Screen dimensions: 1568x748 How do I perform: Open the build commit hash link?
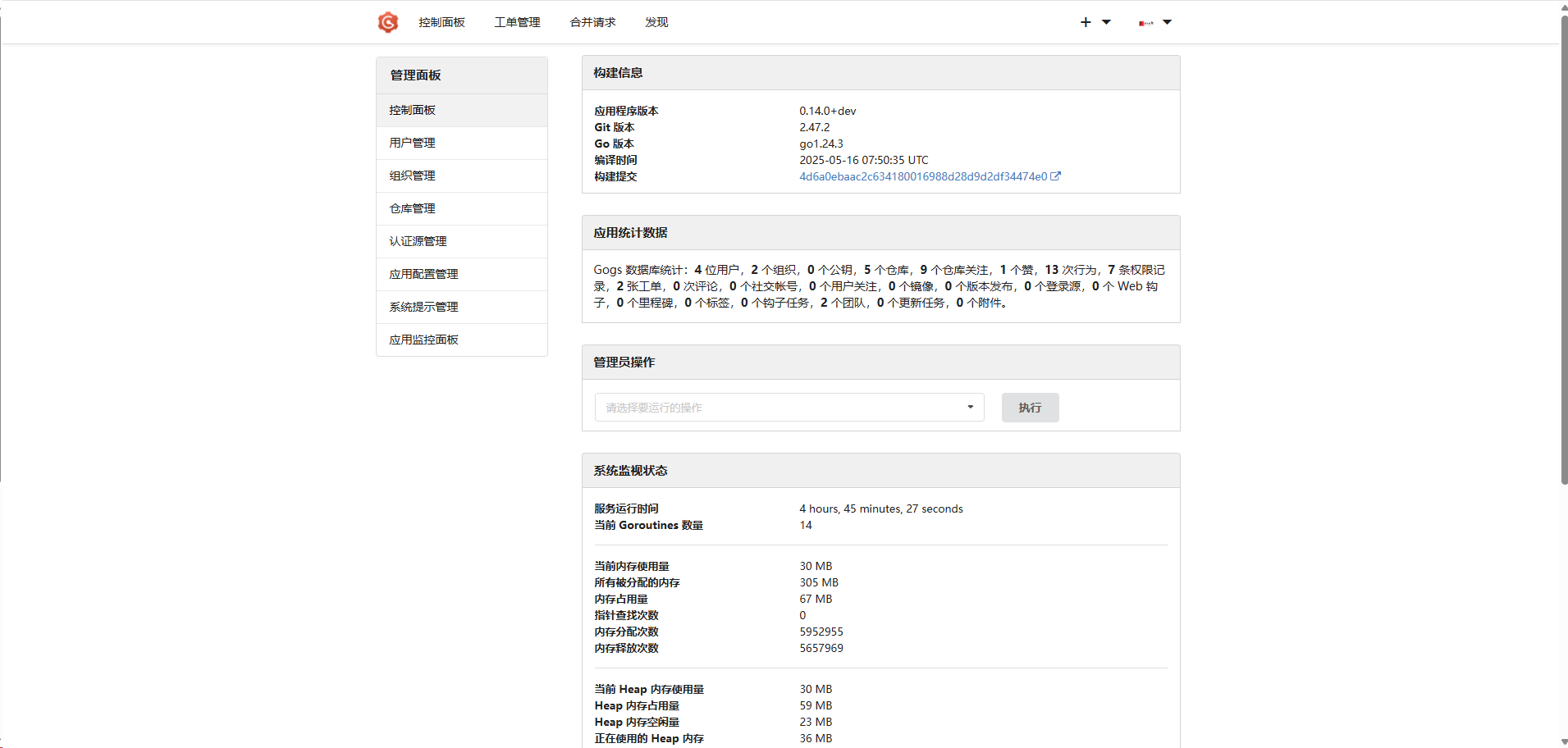(x=923, y=176)
